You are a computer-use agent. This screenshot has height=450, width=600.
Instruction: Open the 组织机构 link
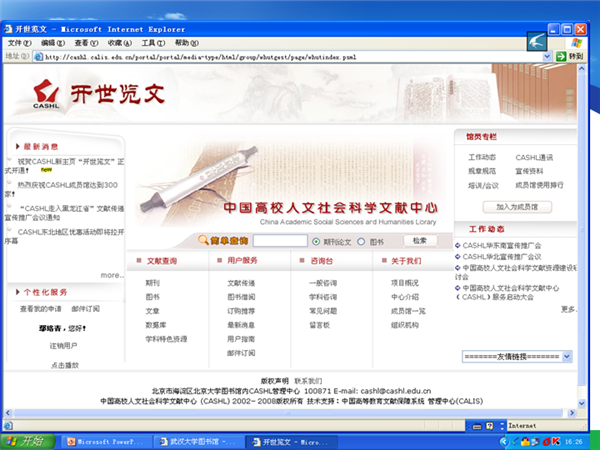(405, 325)
